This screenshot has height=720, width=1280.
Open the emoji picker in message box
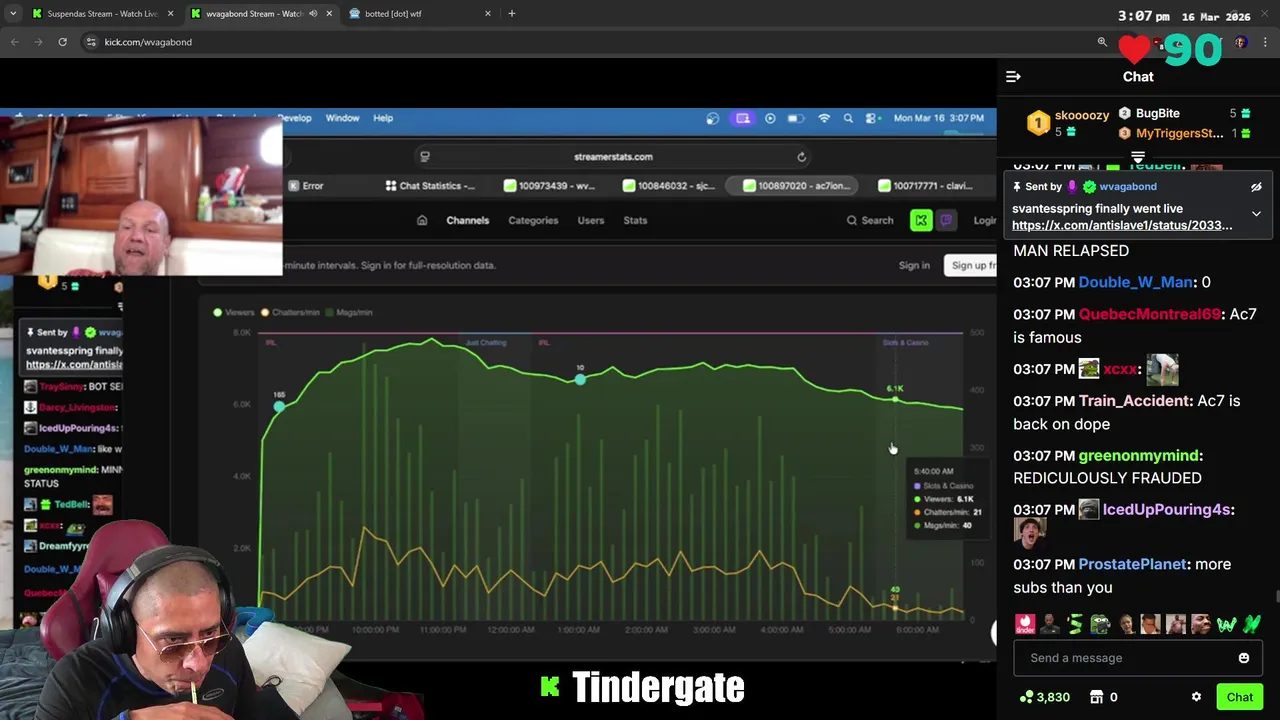[1244, 658]
